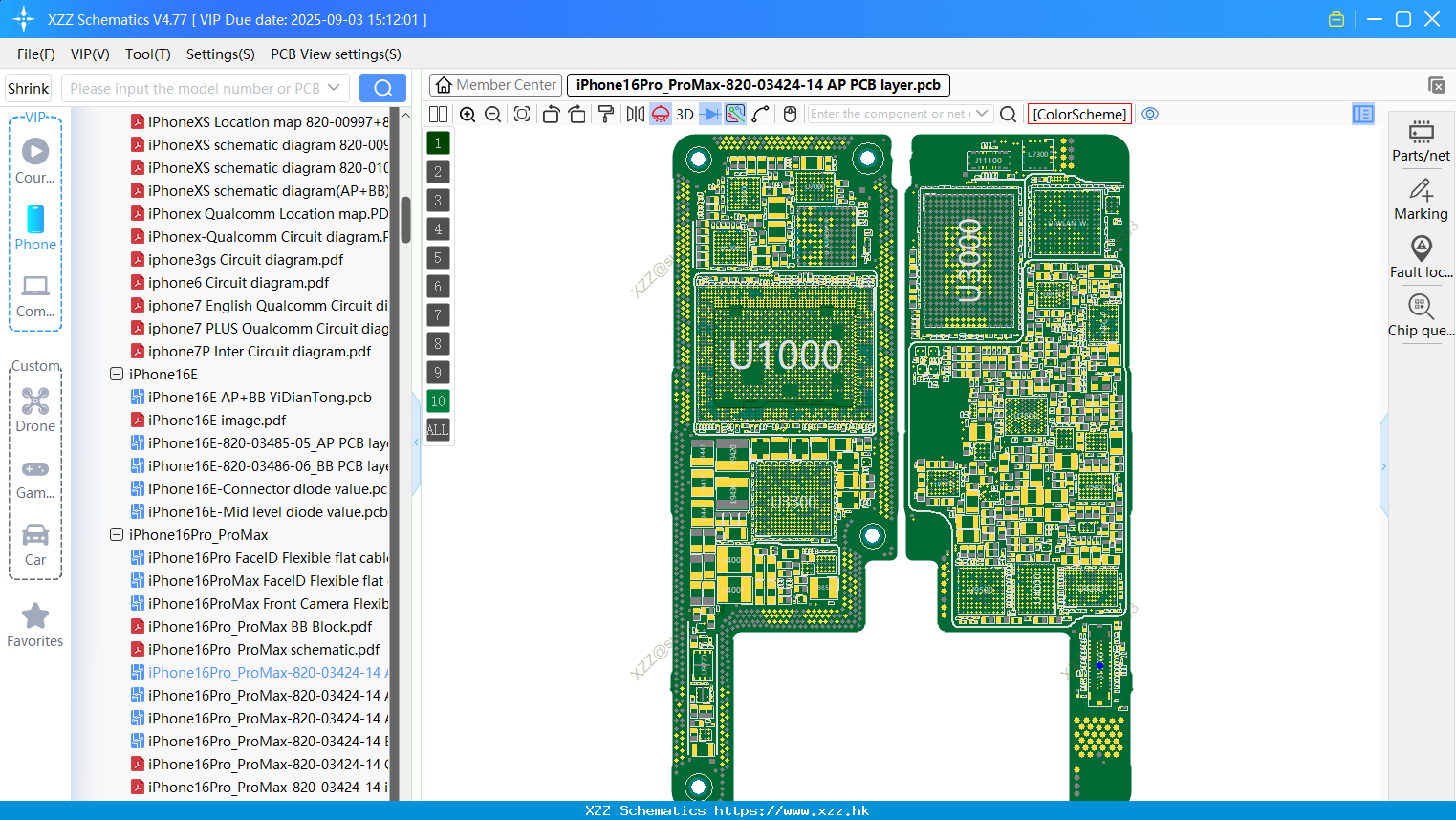Open the model number dropdown arrow
This screenshot has height=820, width=1456.
point(334,88)
